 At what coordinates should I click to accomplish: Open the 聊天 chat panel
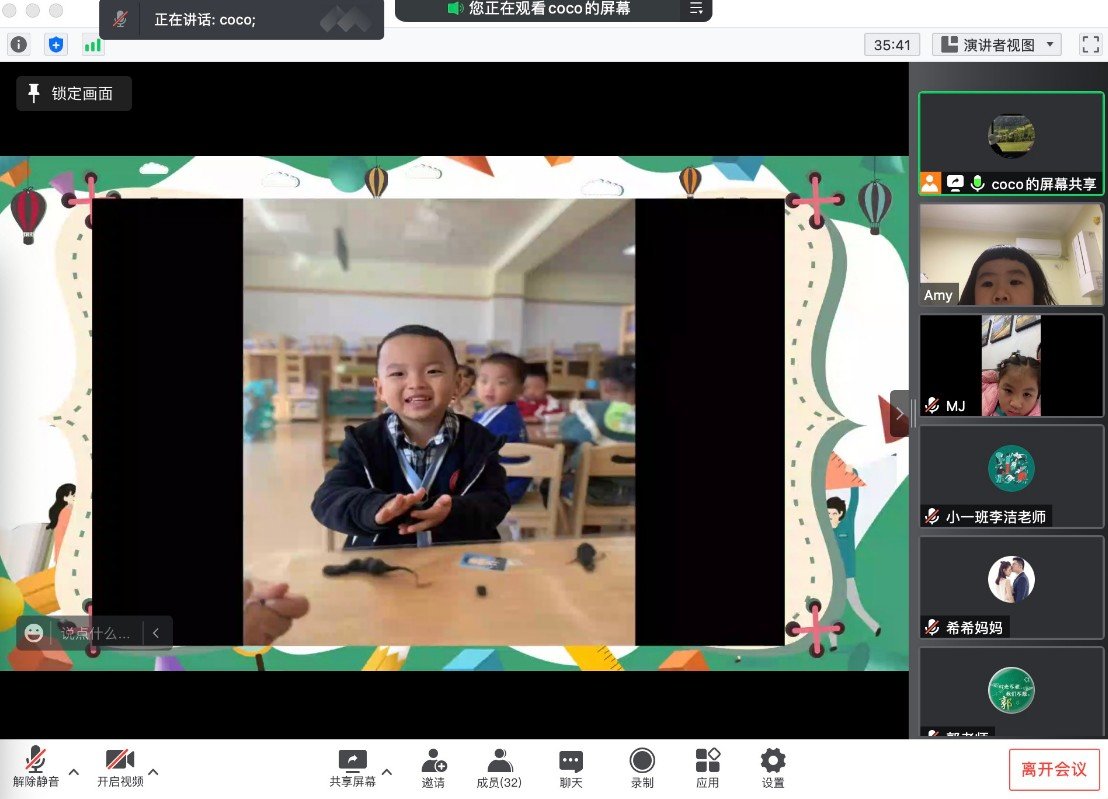(571, 768)
